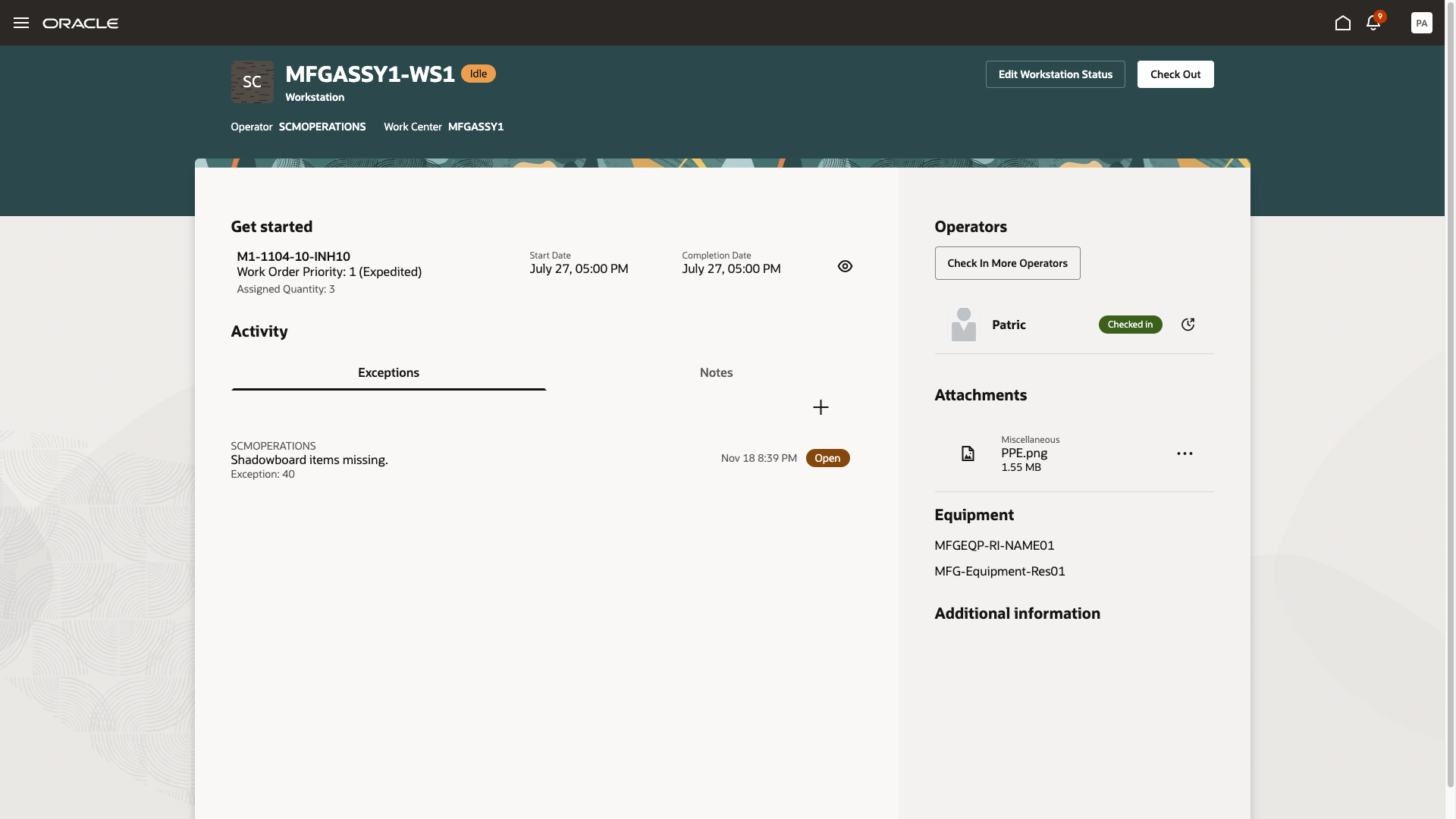The height and width of the screenshot is (819, 1456).
Task: Click the Completion Date July 27 value
Action: pyautogui.click(x=731, y=268)
